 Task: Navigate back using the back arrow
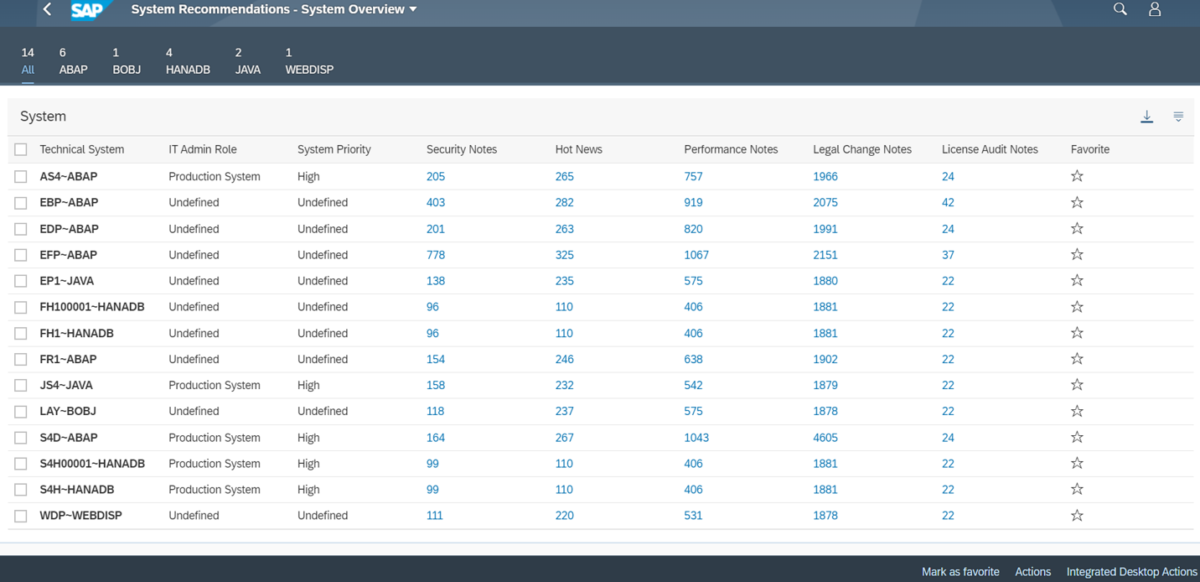(47, 9)
